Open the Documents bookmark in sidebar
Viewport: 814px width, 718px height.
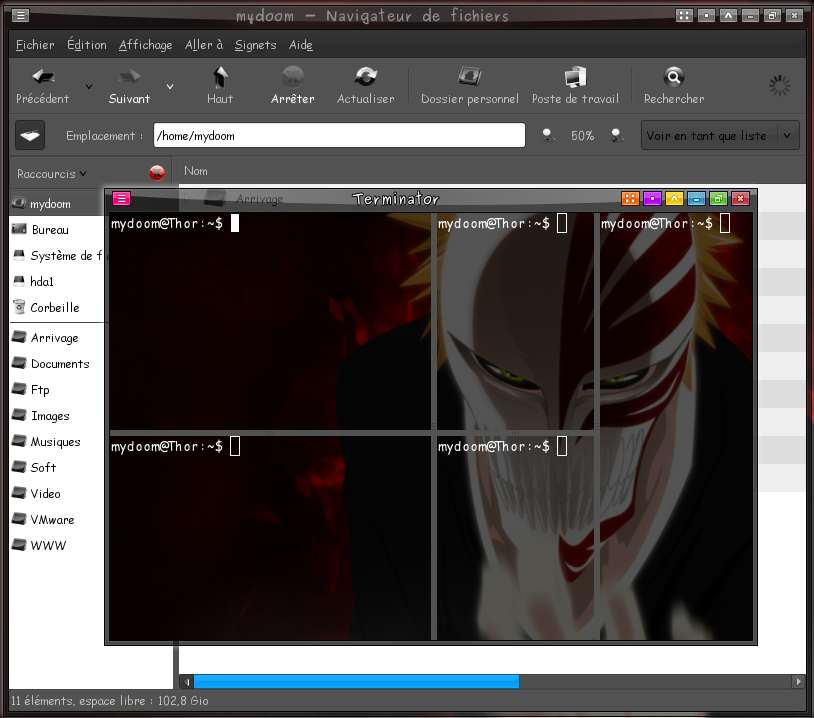pyautogui.click(x=57, y=363)
